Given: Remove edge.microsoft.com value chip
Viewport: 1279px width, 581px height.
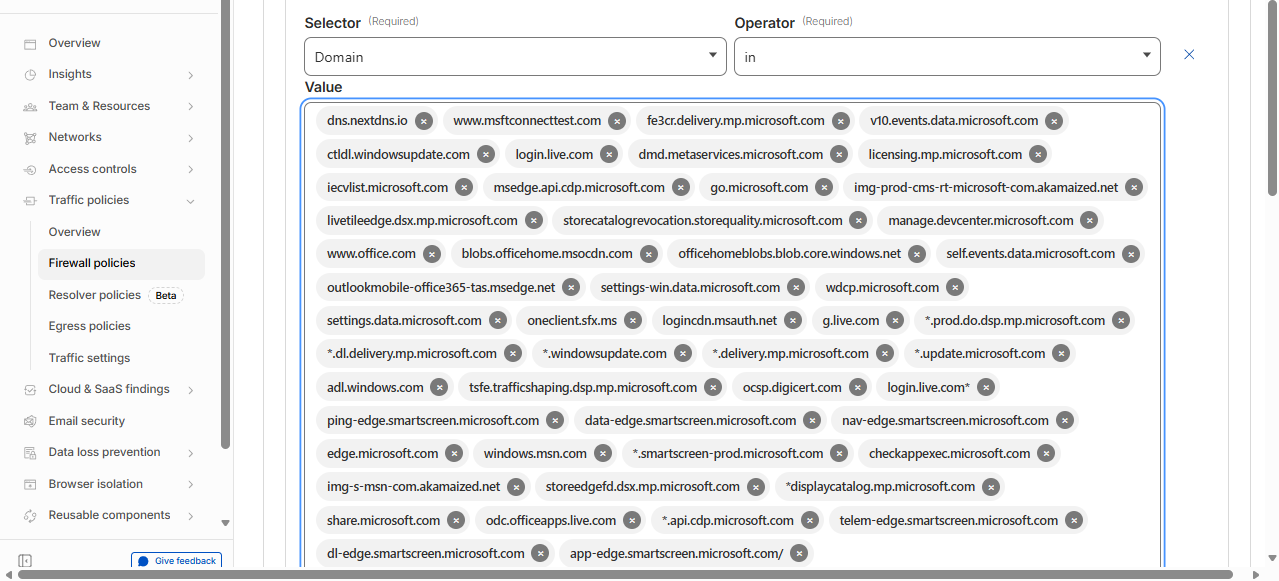Looking at the screenshot, I should click(x=454, y=454).
